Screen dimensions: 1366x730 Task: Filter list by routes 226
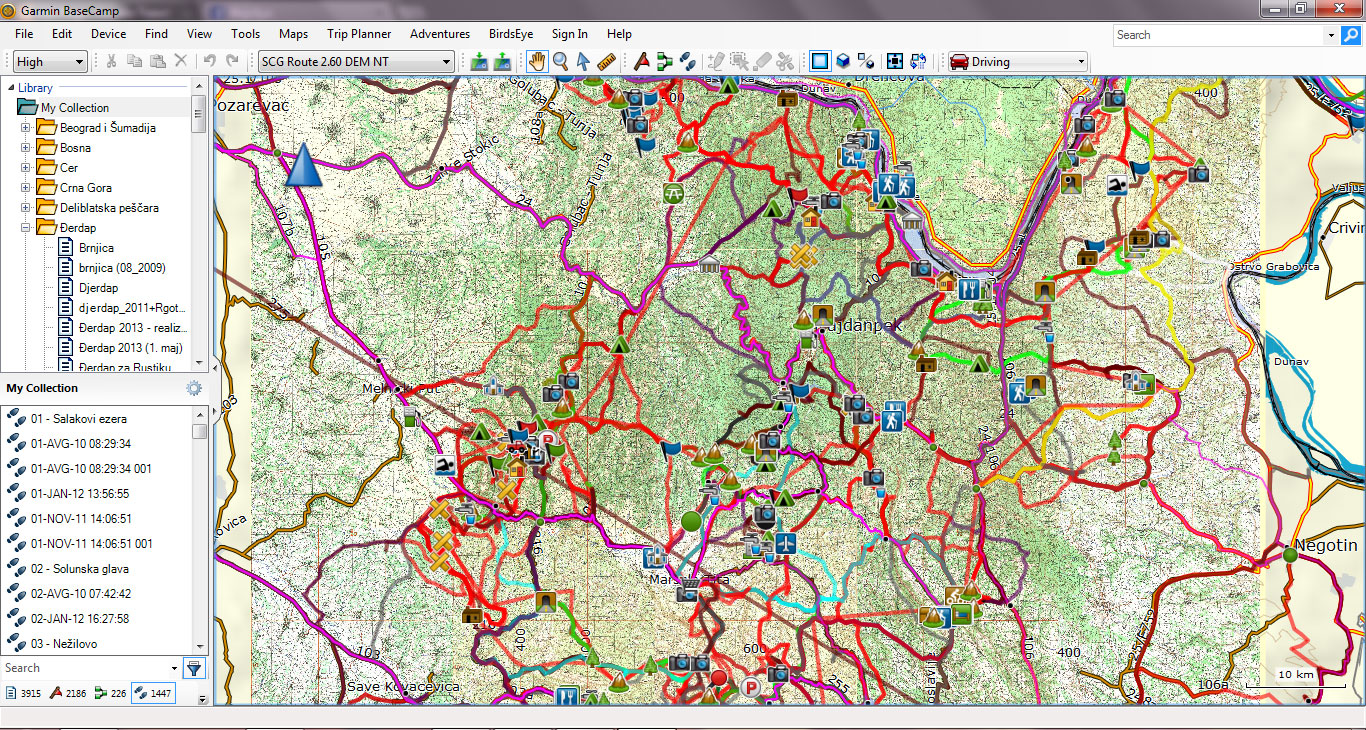(110, 693)
